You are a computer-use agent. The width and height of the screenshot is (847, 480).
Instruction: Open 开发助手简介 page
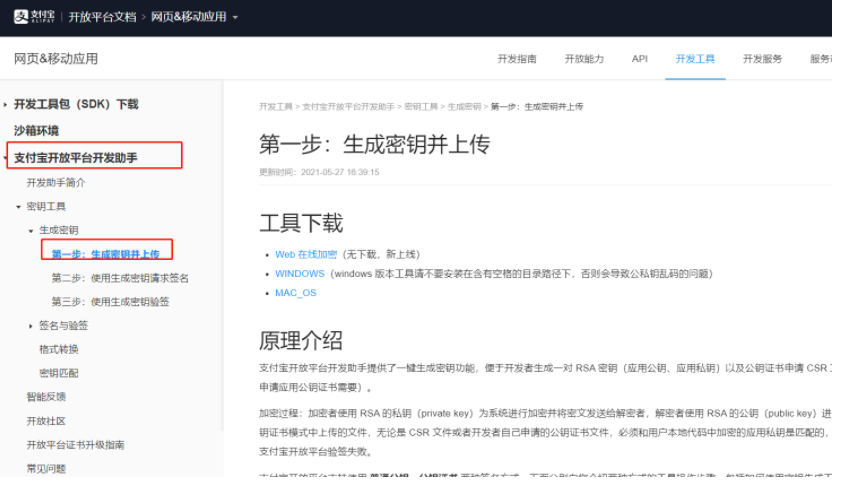56,182
